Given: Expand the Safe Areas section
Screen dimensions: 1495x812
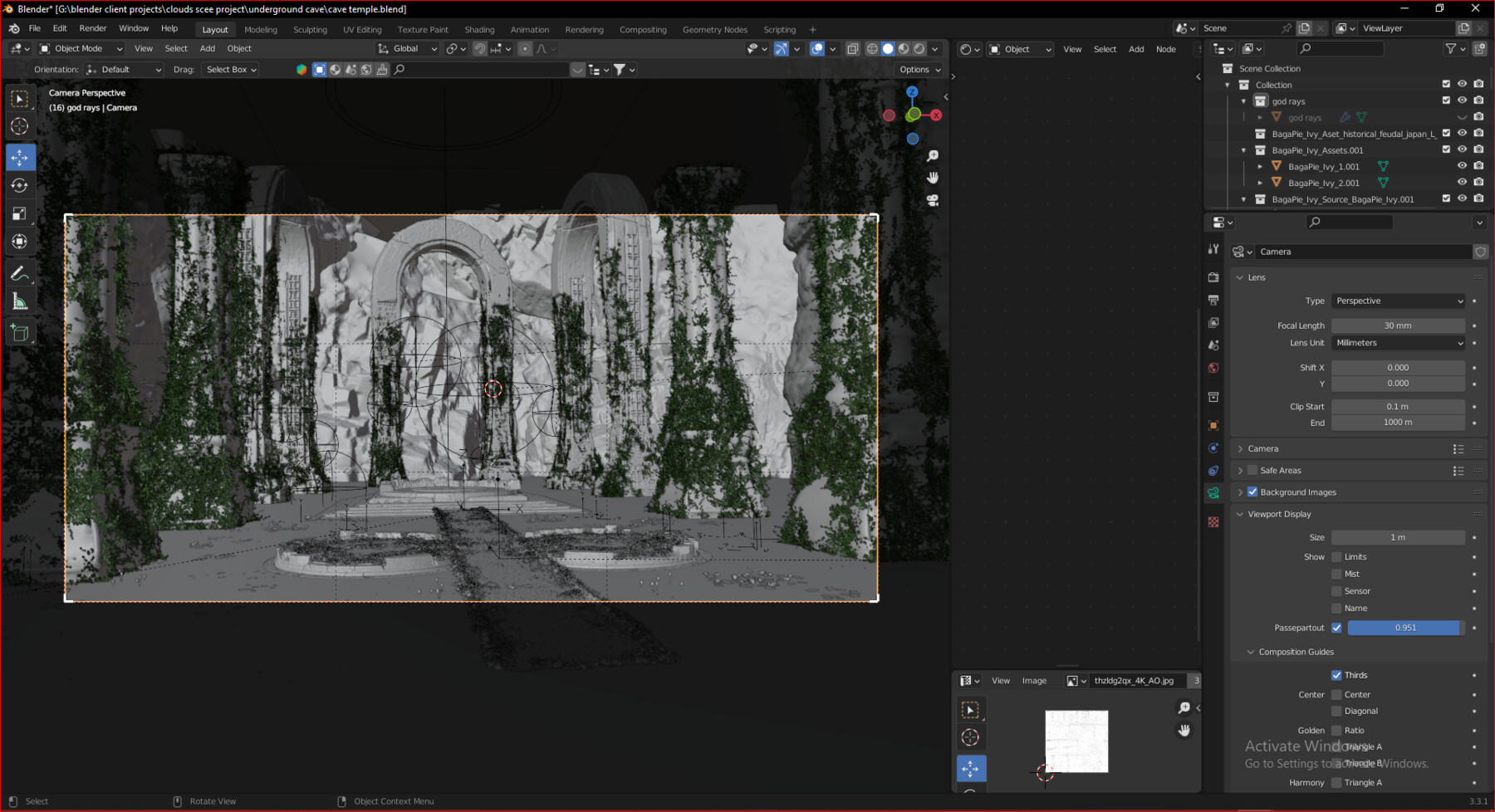Looking at the screenshot, I should [x=1240, y=470].
